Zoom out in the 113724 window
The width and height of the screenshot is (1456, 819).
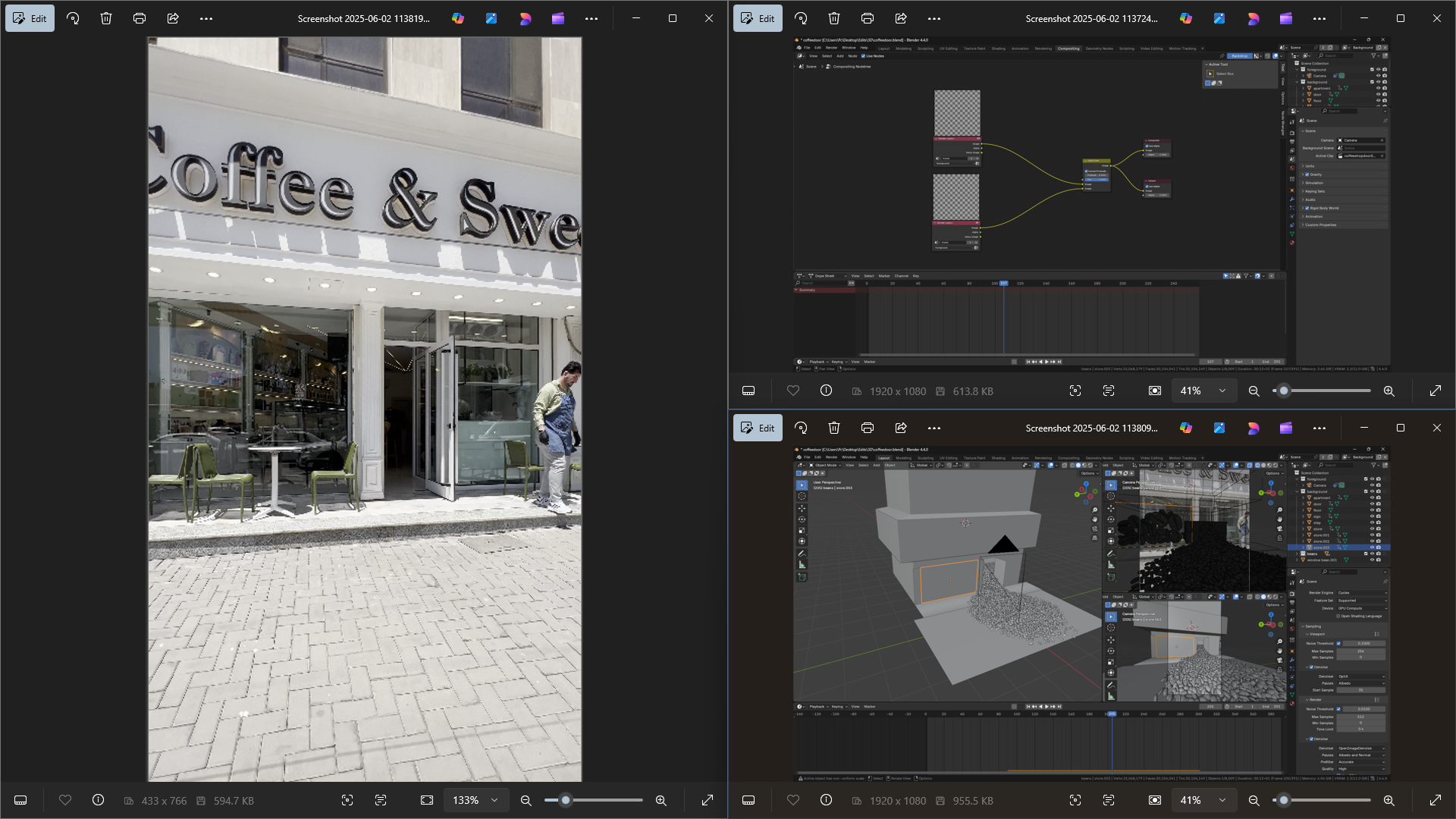pyautogui.click(x=1254, y=391)
